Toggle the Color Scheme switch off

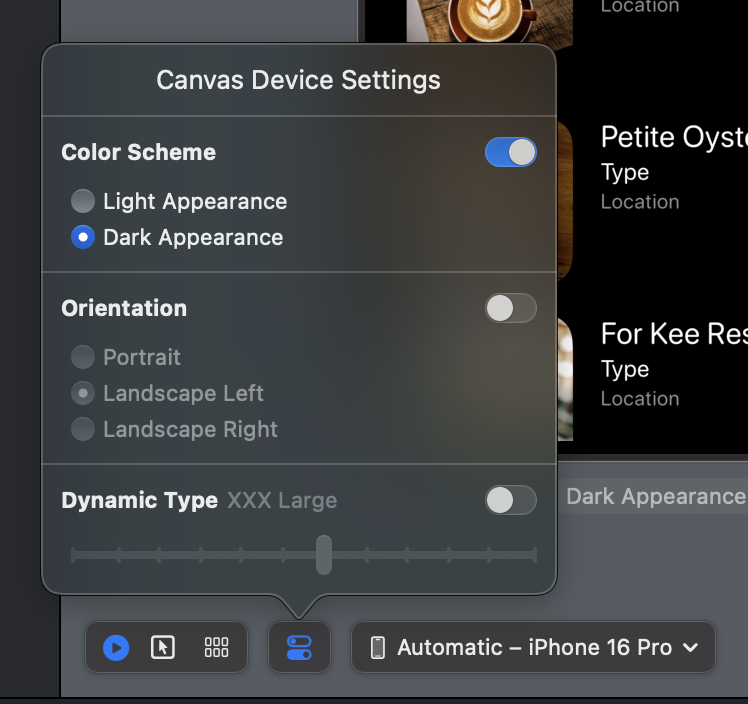tap(511, 152)
